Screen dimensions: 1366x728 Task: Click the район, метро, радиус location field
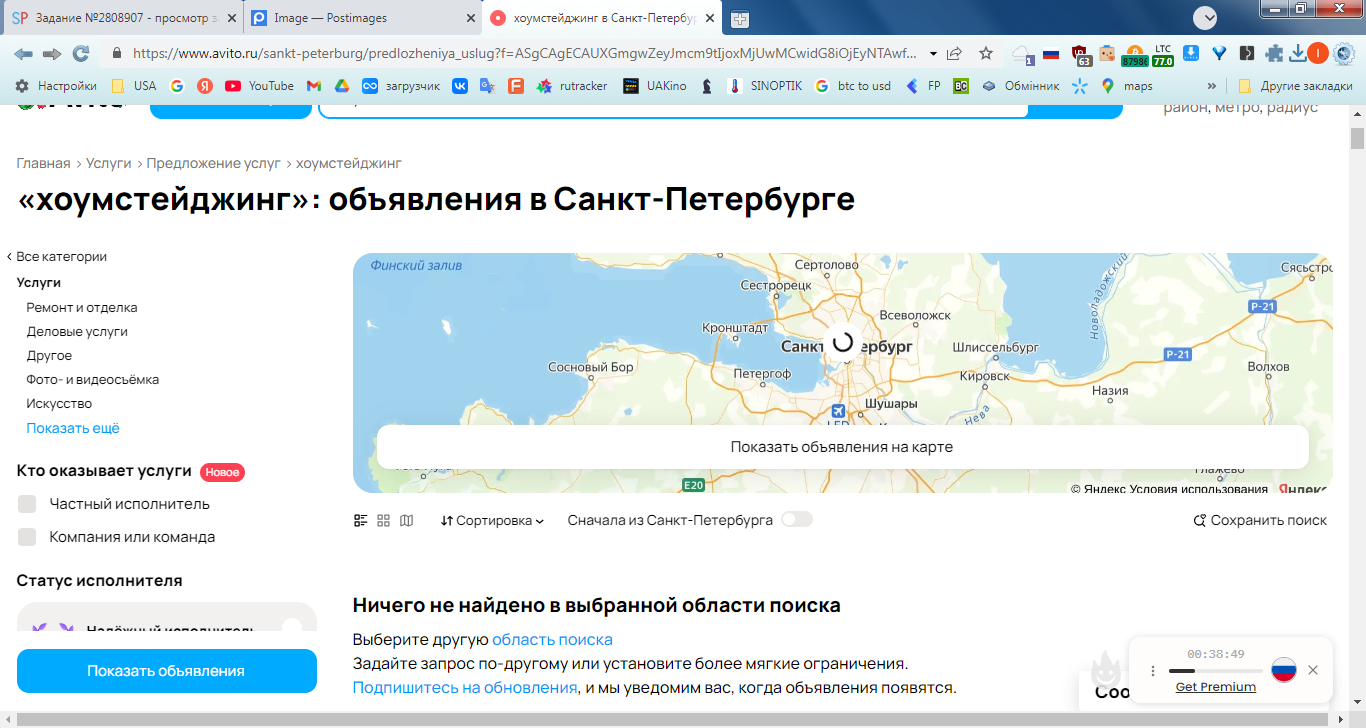click(x=1240, y=107)
